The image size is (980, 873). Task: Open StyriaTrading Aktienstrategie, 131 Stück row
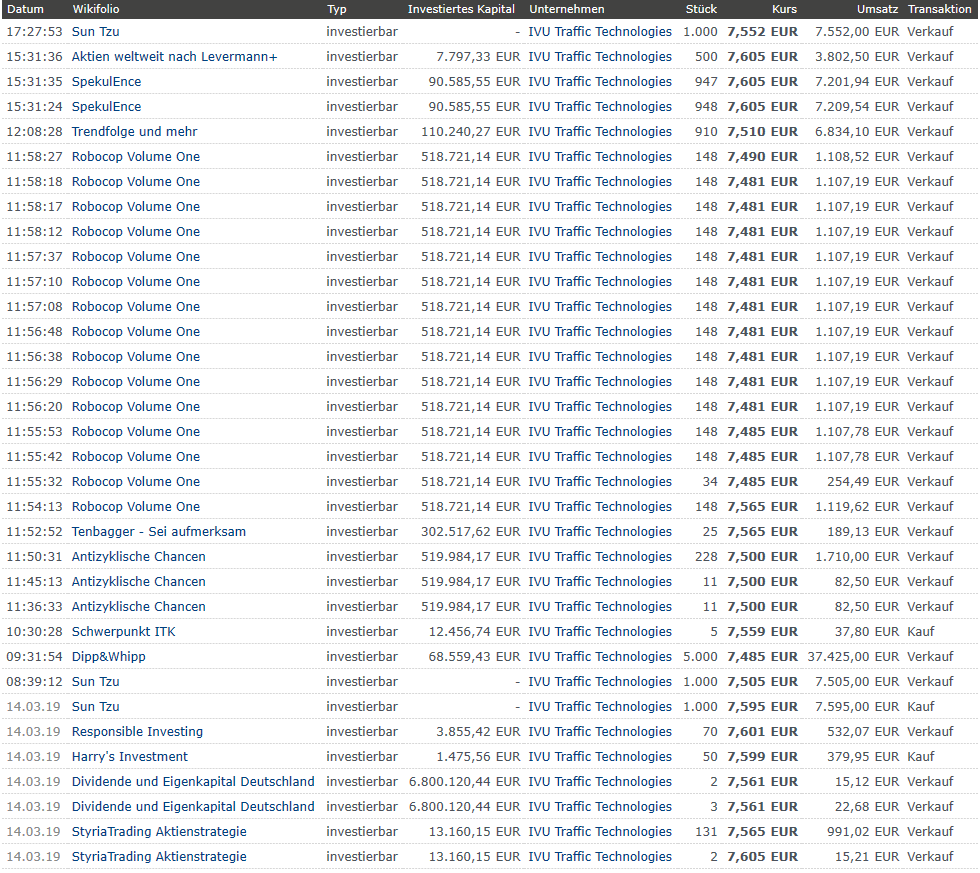click(159, 832)
